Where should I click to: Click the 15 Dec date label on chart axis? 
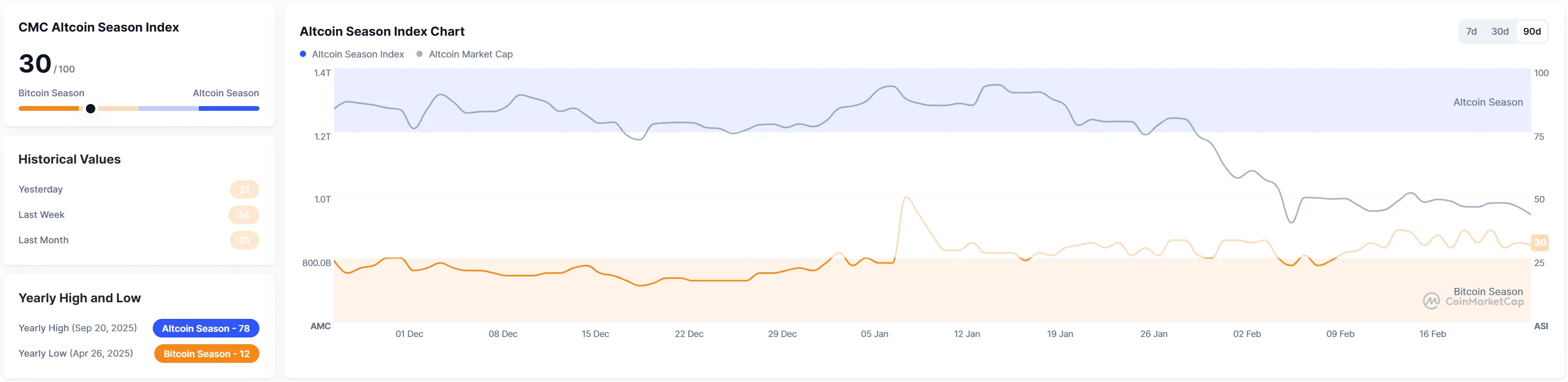594,334
